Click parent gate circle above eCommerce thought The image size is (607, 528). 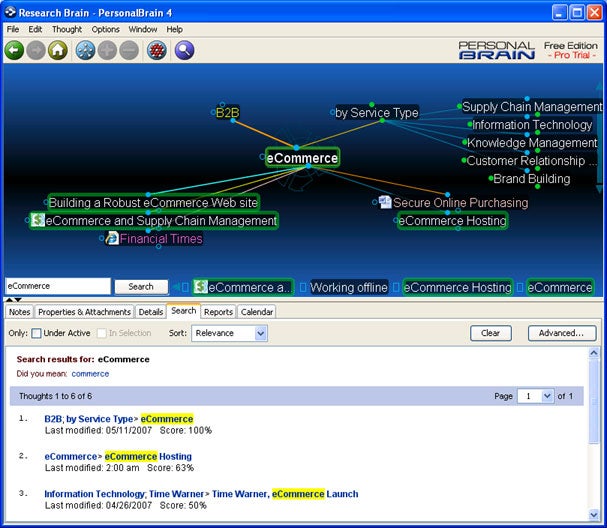296,147
